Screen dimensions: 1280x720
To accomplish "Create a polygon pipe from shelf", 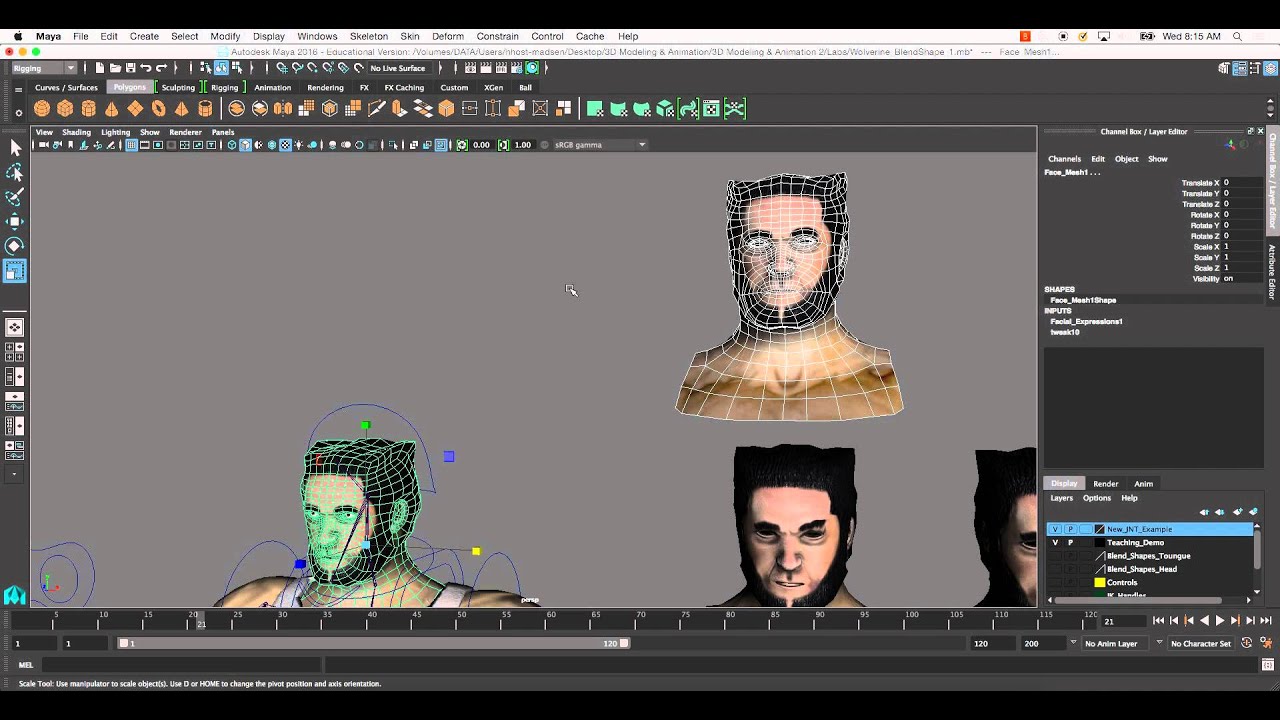I will pyautogui.click(x=205, y=109).
